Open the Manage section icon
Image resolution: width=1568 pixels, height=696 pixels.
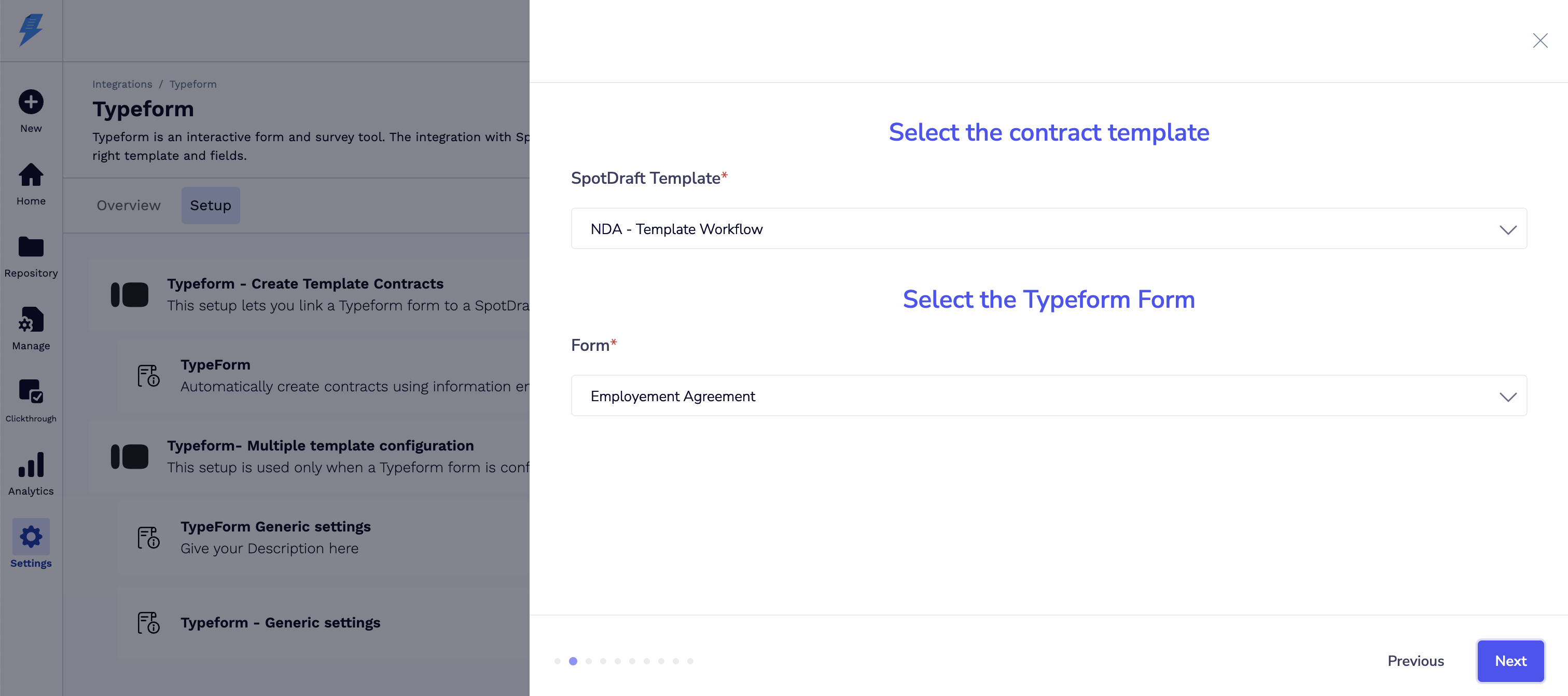[x=31, y=320]
